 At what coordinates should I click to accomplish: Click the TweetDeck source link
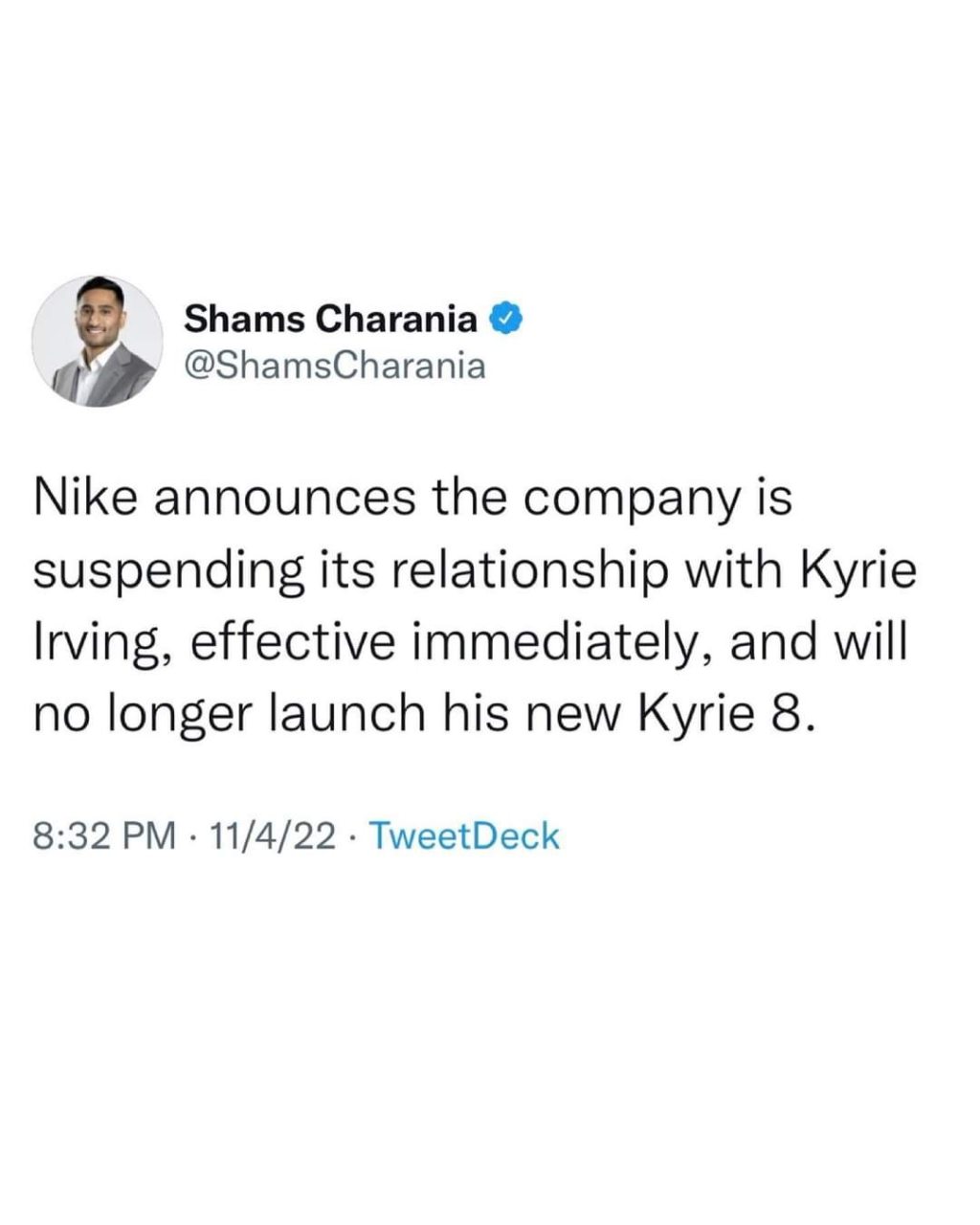[x=463, y=835]
